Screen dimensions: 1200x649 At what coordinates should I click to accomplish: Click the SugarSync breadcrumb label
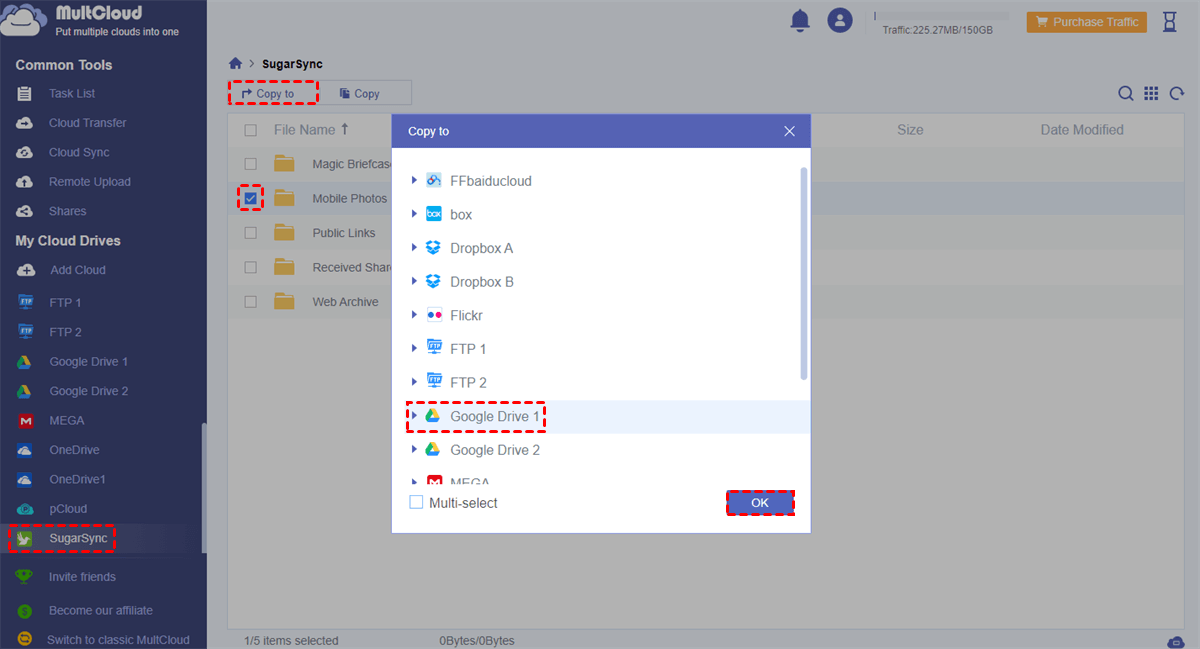tap(292, 64)
